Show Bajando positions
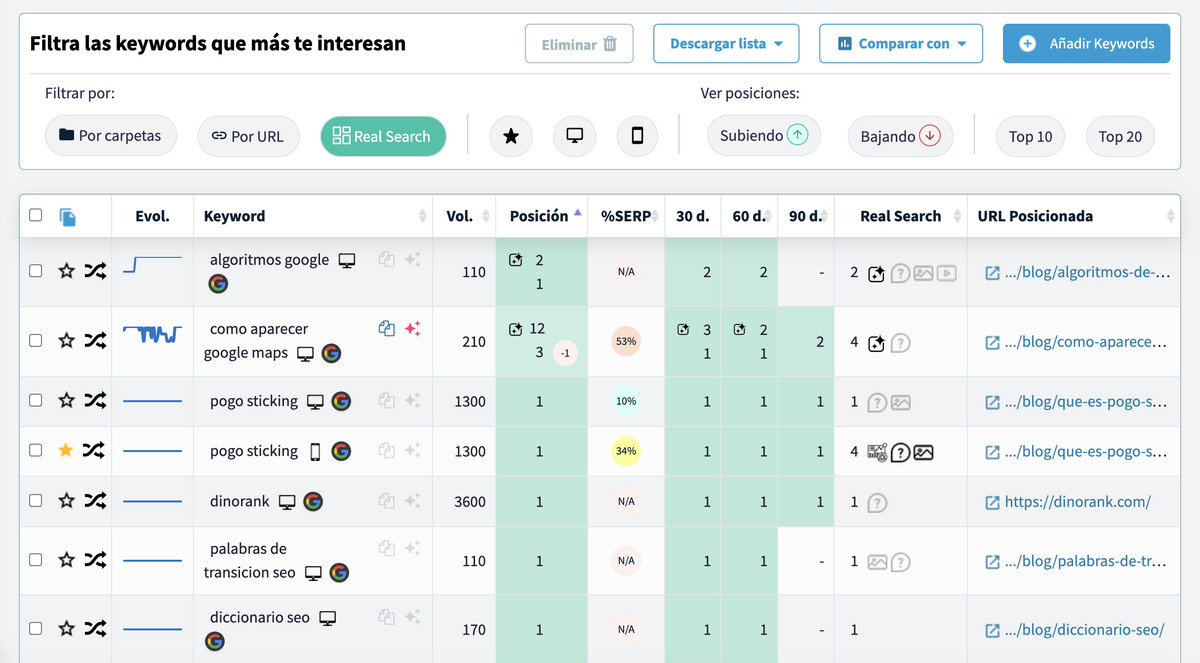 click(x=900, y=136)
